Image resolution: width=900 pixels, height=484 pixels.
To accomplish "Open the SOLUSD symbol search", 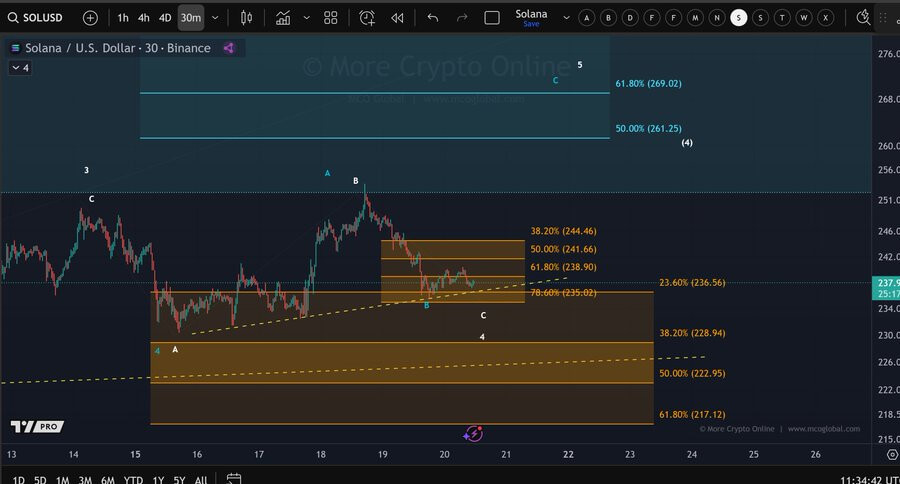I will click(35, 18).
